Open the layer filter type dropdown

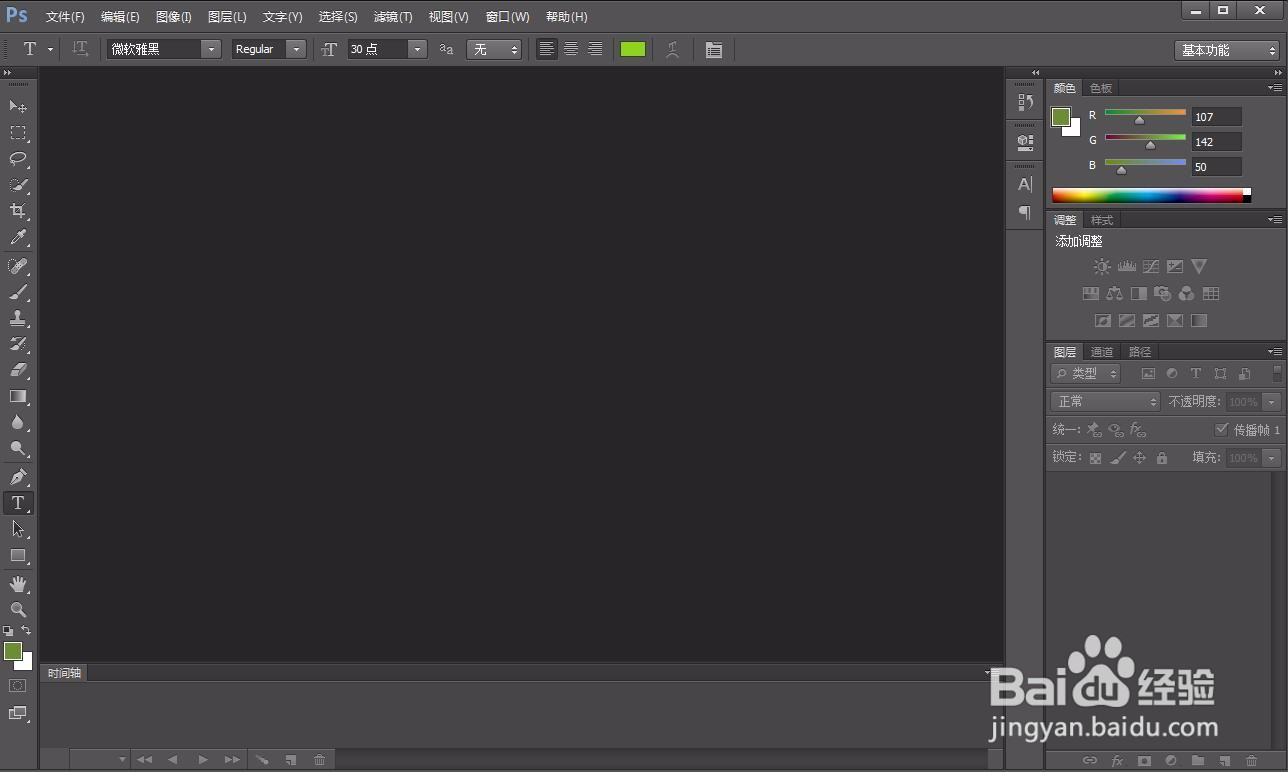point(1085,373)
